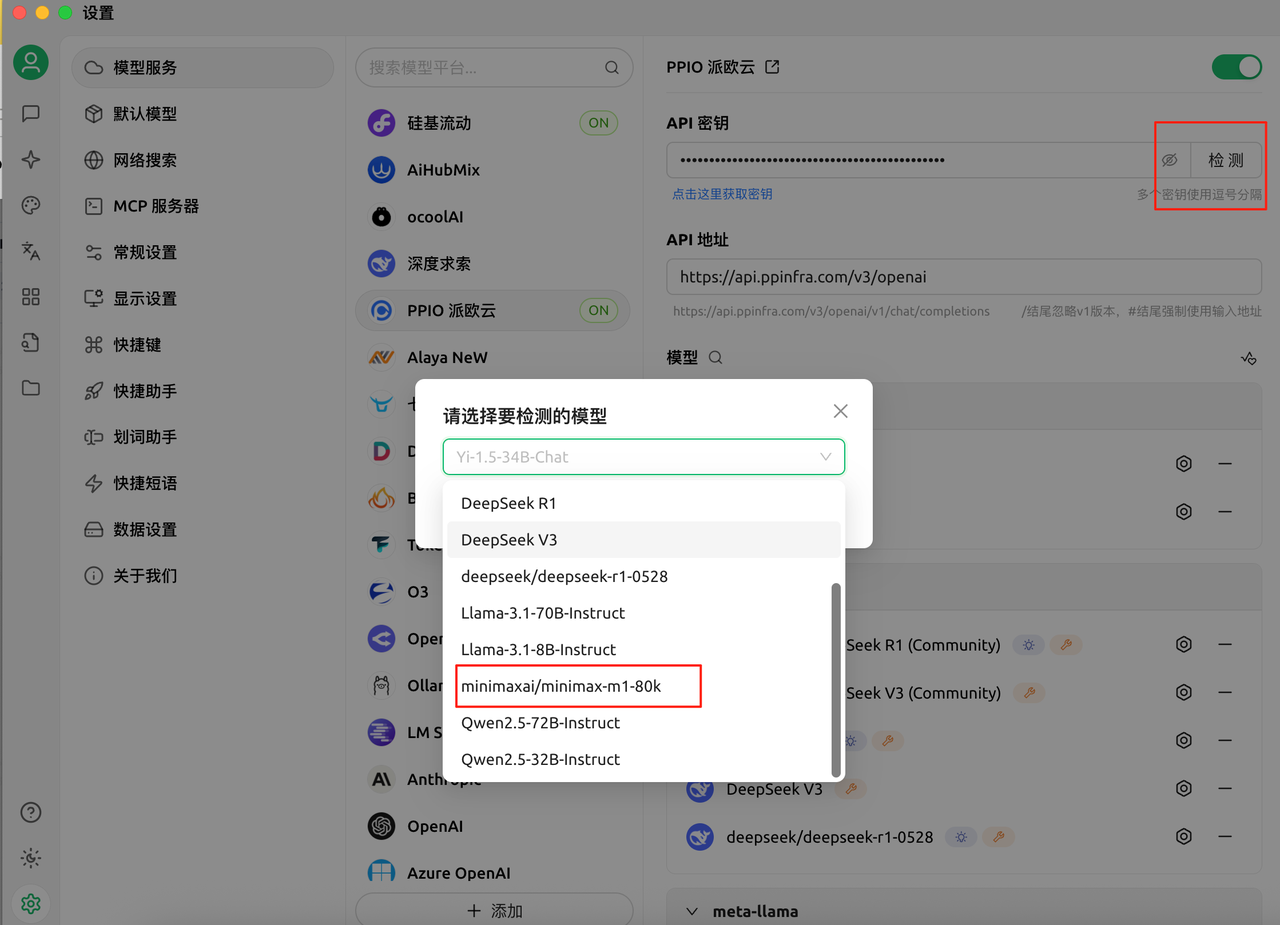Open 显示设置 settings section

coord(203,298)
